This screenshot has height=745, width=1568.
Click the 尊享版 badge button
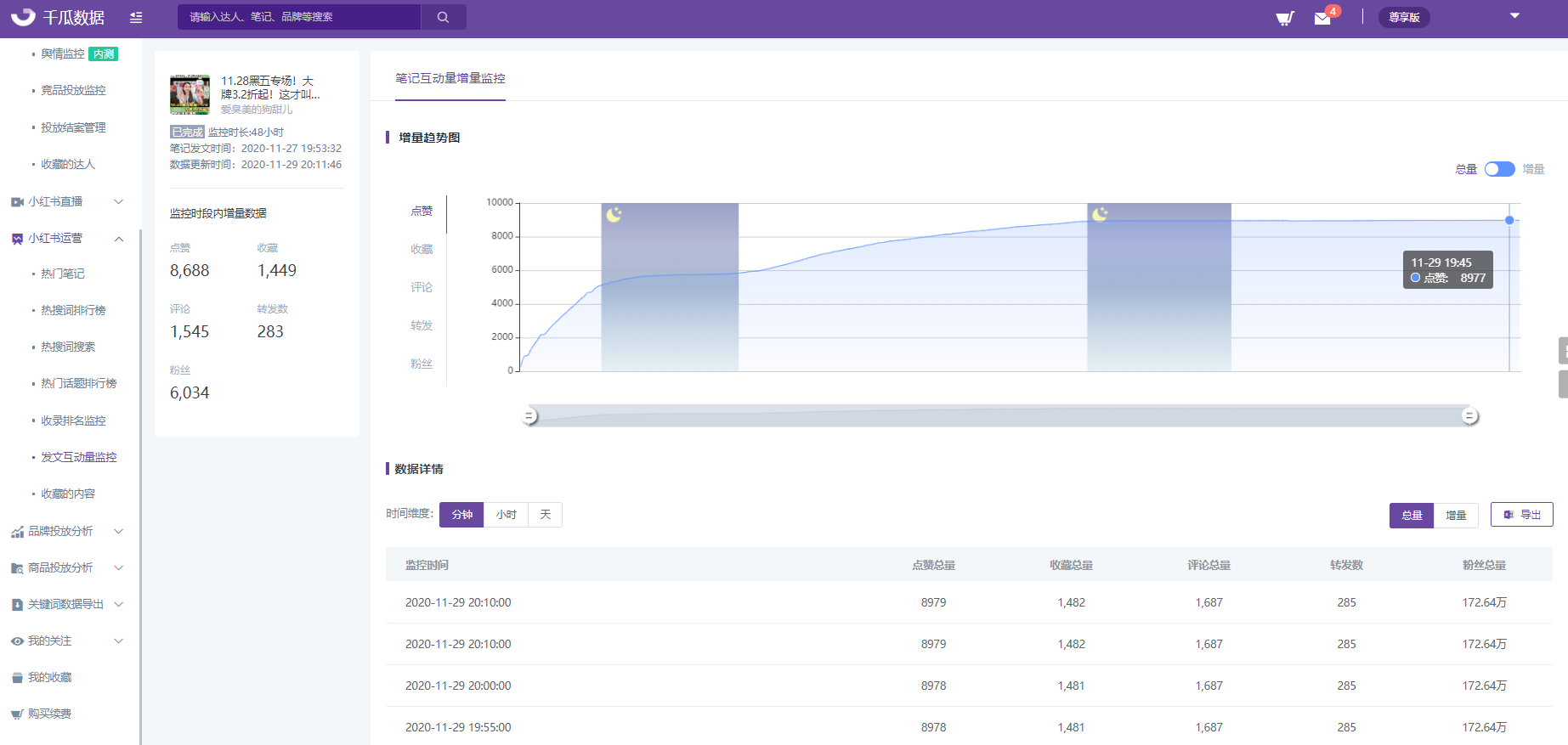[1404, 18]
